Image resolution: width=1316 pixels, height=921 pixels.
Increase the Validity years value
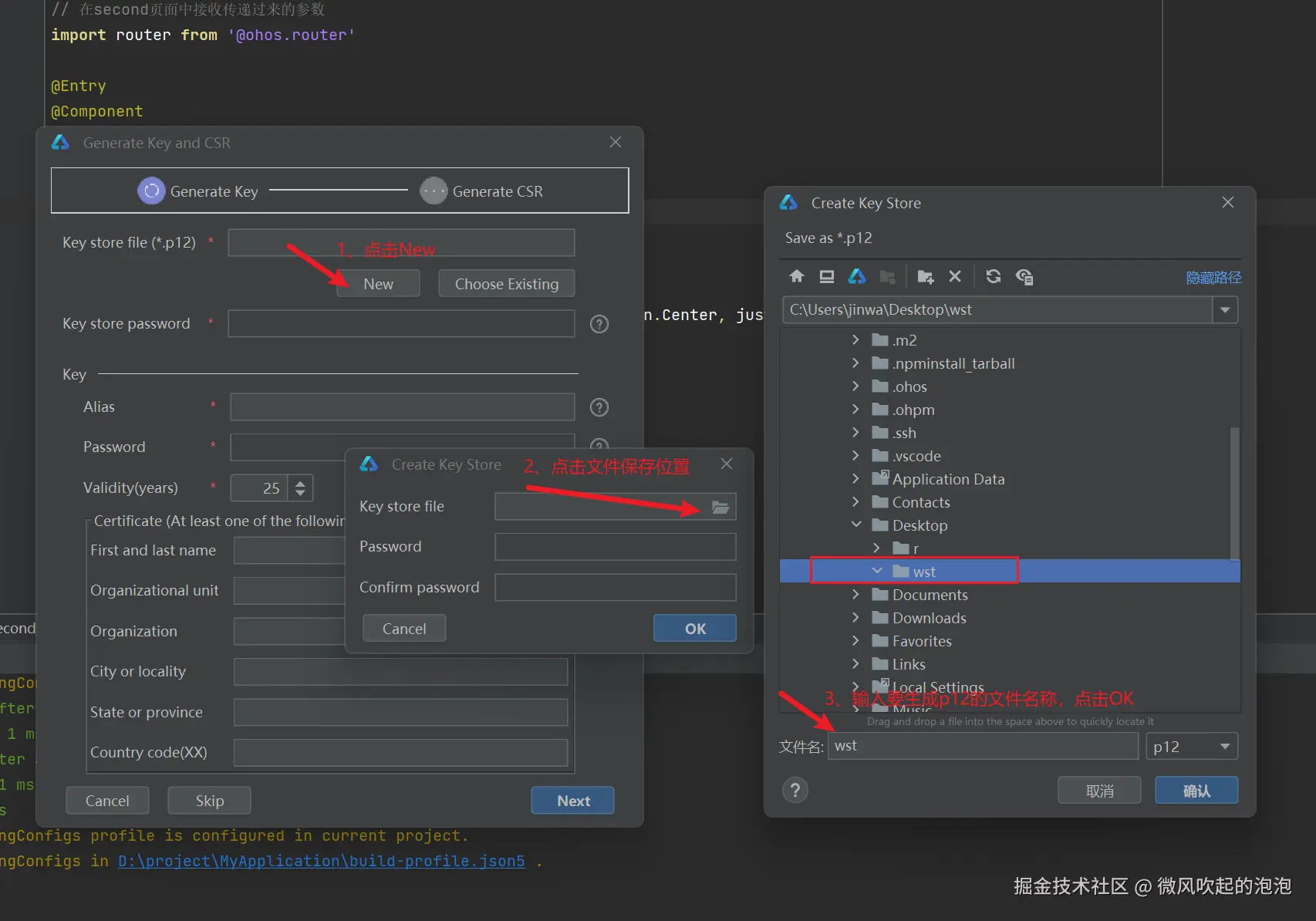tap(301, 483)
